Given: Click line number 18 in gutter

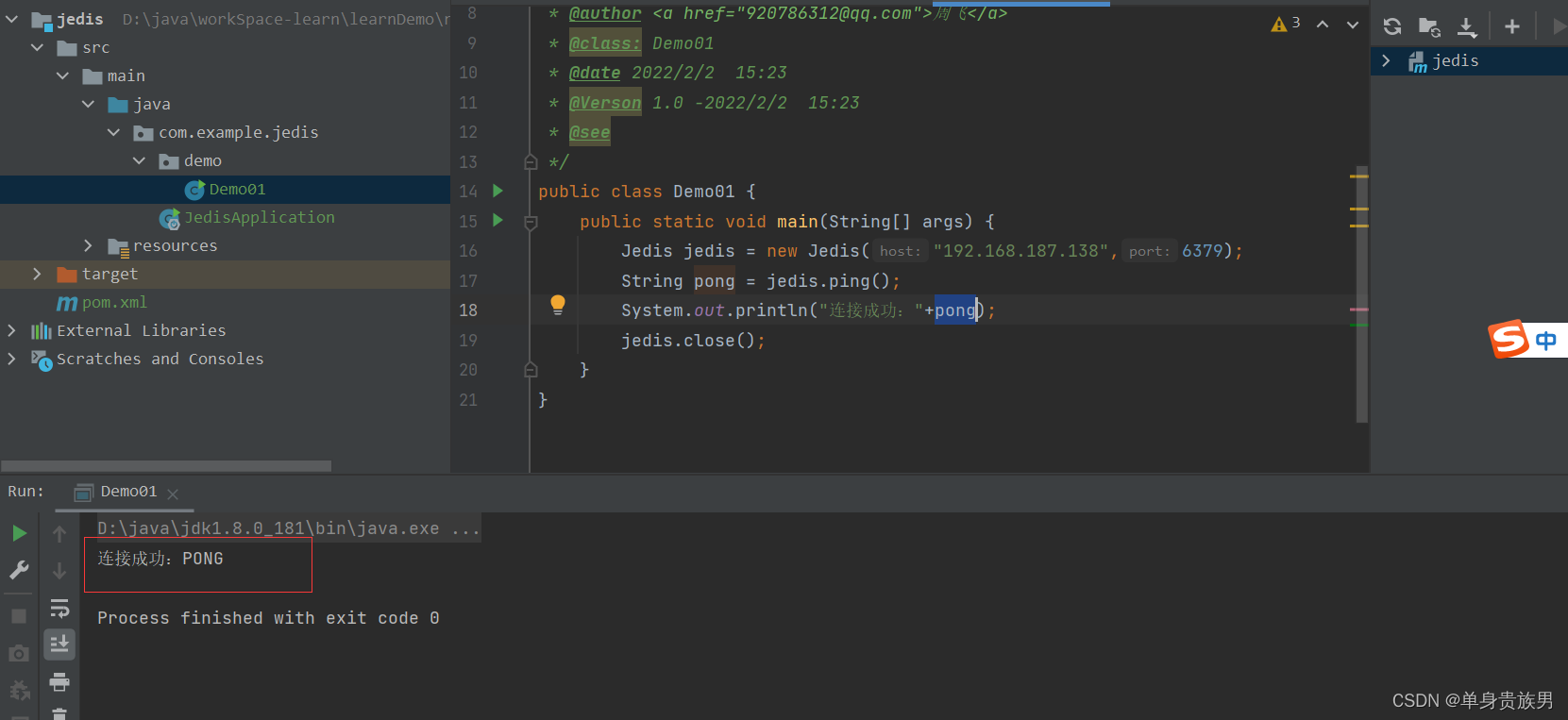Looking at the screenshot, I should click(x=468, y=310).
